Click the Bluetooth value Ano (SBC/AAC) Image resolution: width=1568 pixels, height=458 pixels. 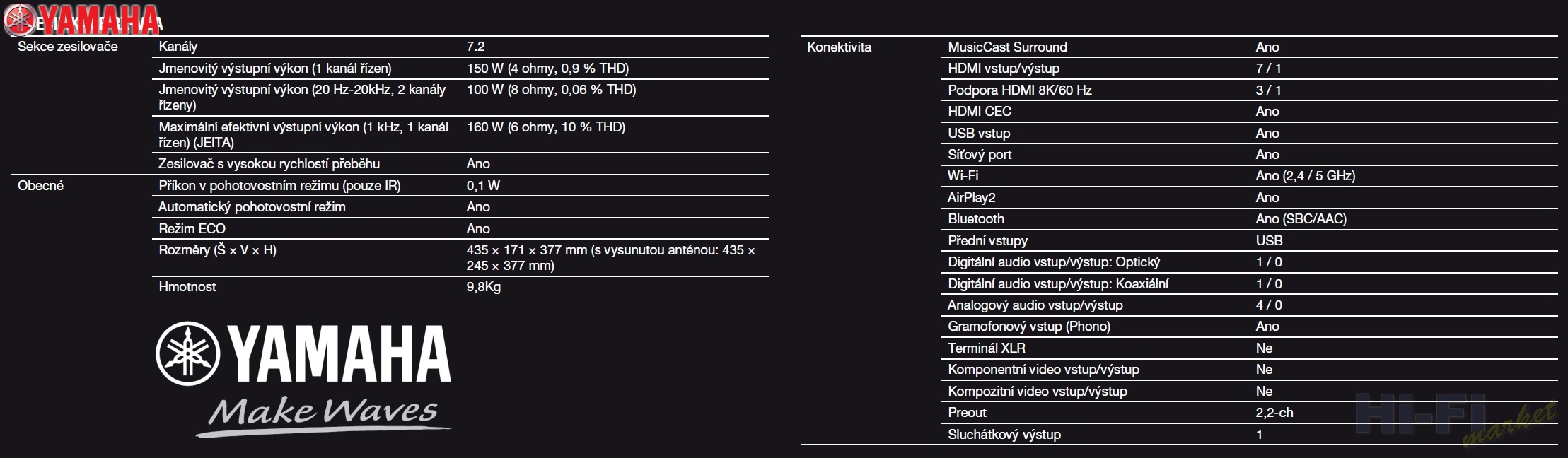[x=1301, y=219]
